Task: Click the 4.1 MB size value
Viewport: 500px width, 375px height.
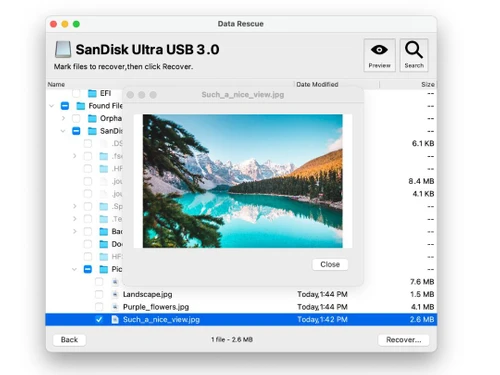Action: 422,307
